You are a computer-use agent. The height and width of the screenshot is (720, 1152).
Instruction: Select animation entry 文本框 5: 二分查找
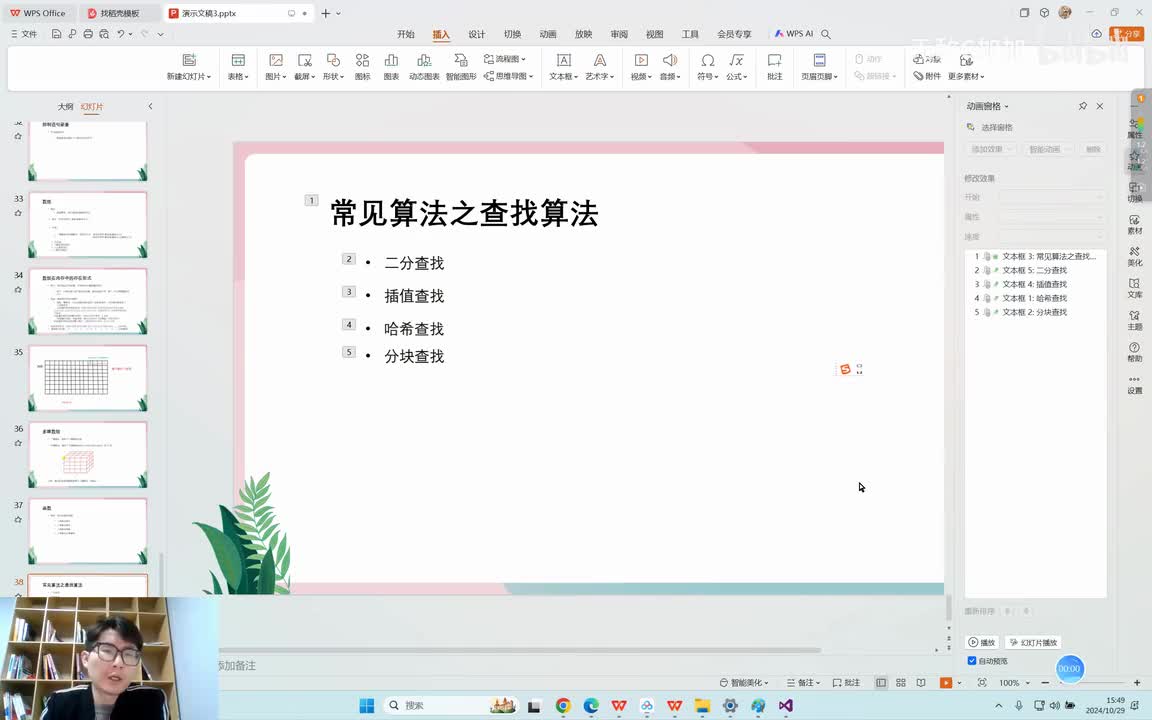point(1034,270)
